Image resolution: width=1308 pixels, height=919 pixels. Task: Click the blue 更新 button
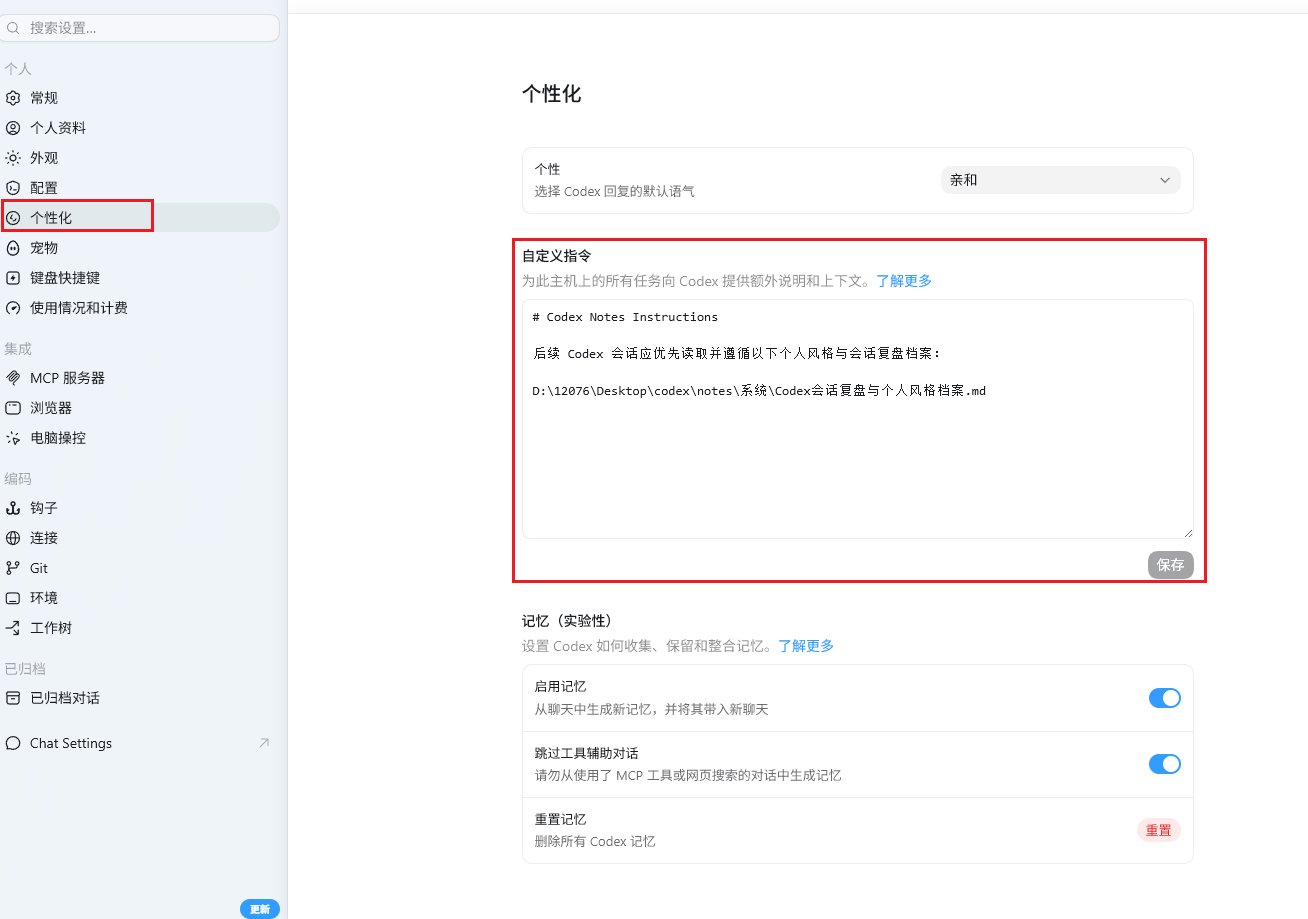click(260, 909)
